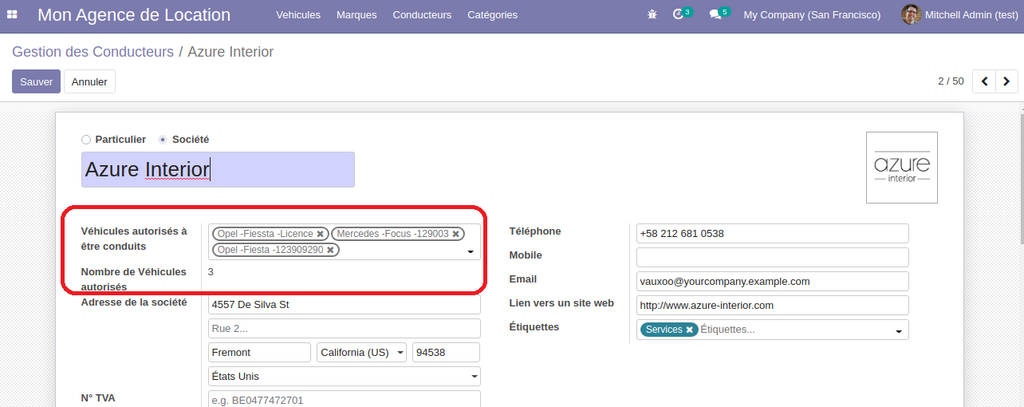Viewport: 1024px width, 407px height.
Task: Open the Conducteurs menu
Action: [x=422, y=14]
